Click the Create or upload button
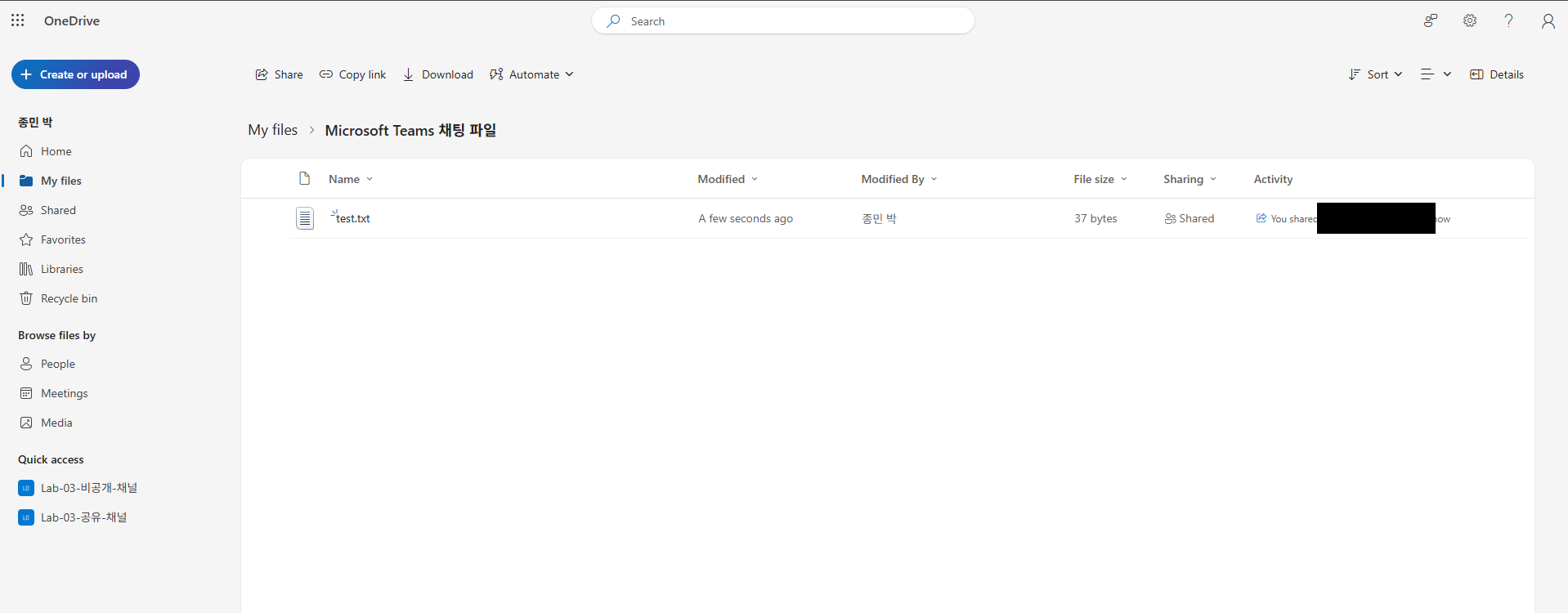Image resolution: width=1568 pixels, height=613 pixels. pos(75,74)
